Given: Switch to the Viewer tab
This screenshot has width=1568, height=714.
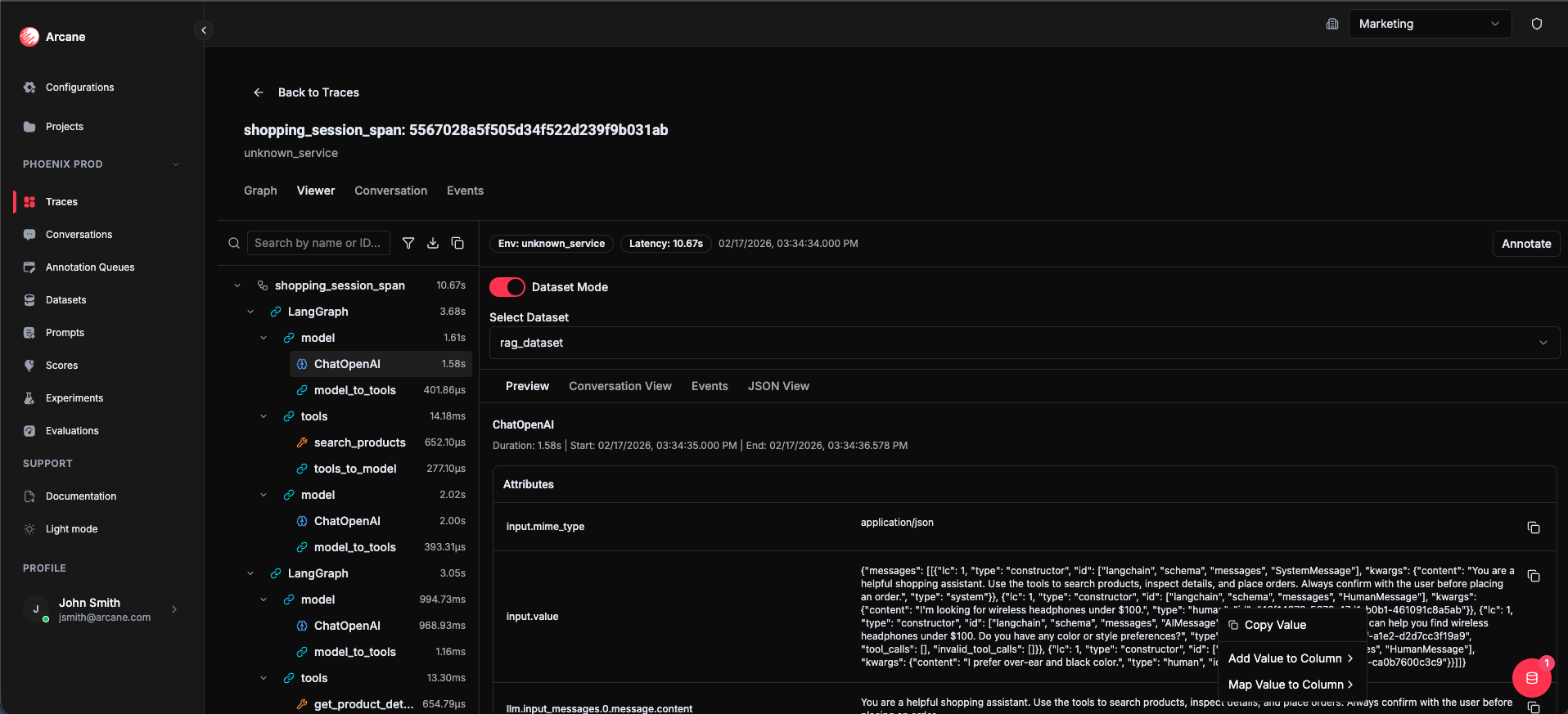Looking at the screenshot, I should point(316,191).
